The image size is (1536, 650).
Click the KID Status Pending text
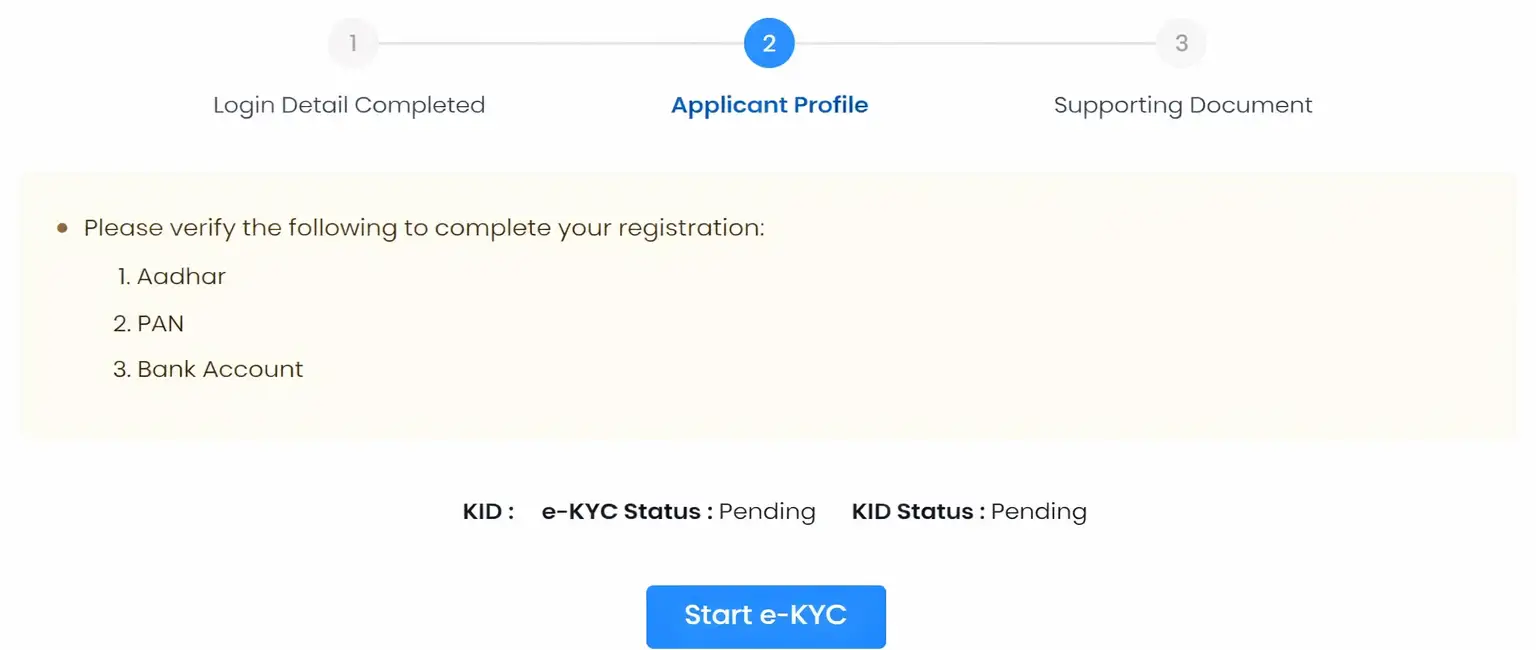[968, 511]
